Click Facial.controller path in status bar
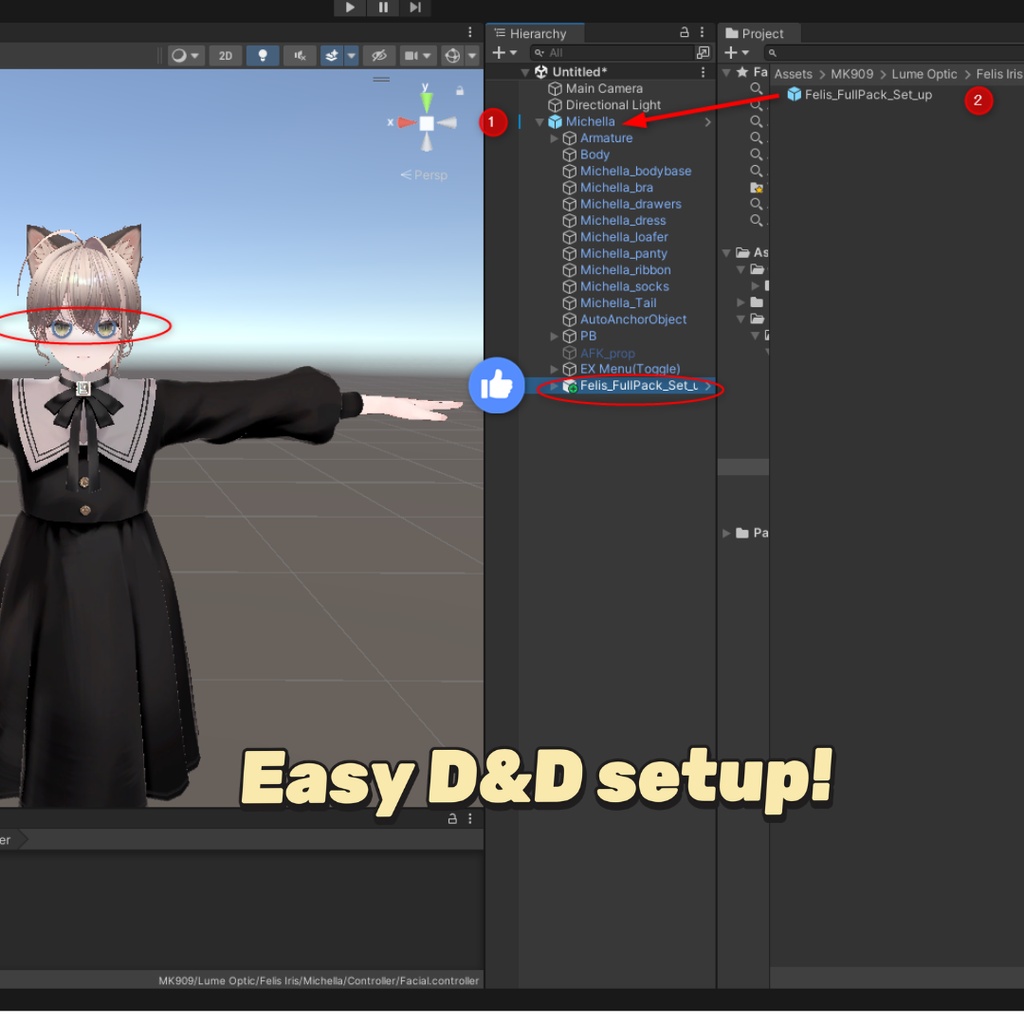This screenshot has height=1024, width=1024. pyautogui.click(x=319, y=980)
